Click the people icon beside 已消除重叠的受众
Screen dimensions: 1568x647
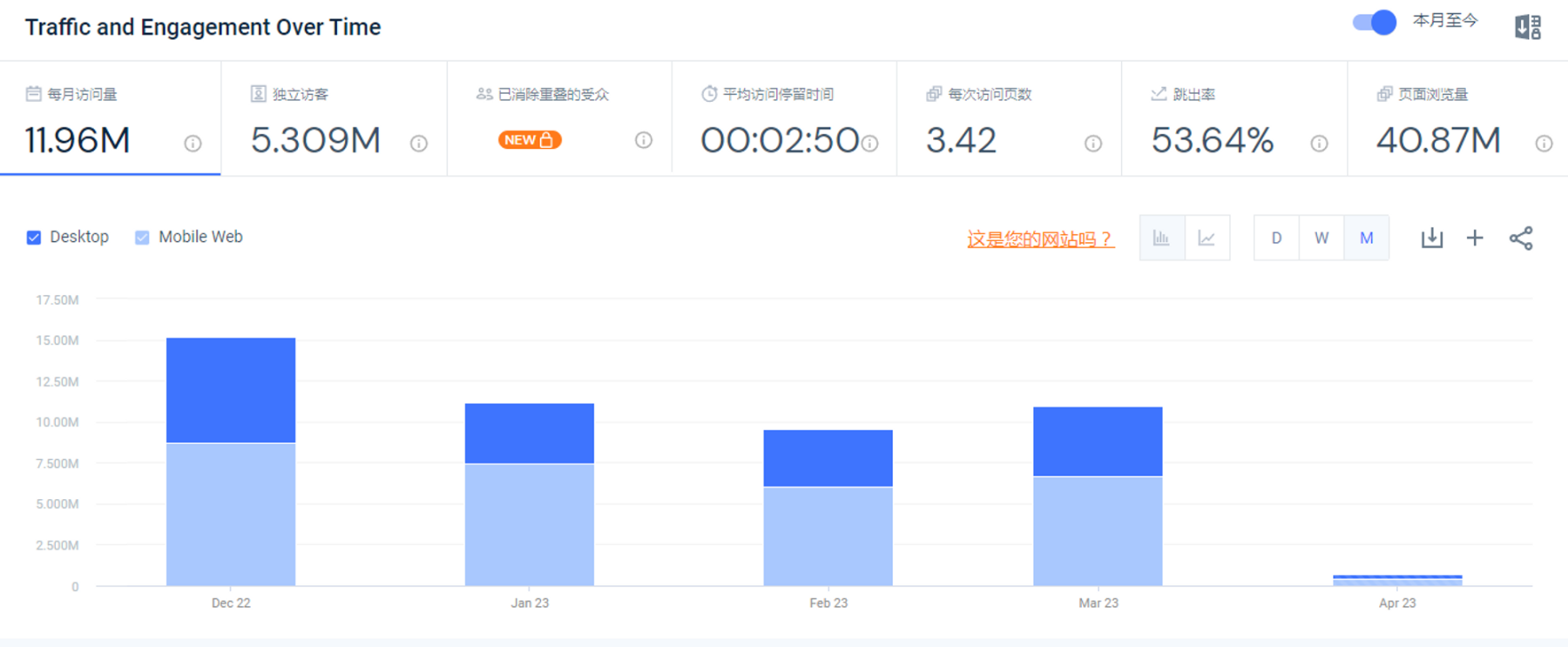click(x=484, y=94)
